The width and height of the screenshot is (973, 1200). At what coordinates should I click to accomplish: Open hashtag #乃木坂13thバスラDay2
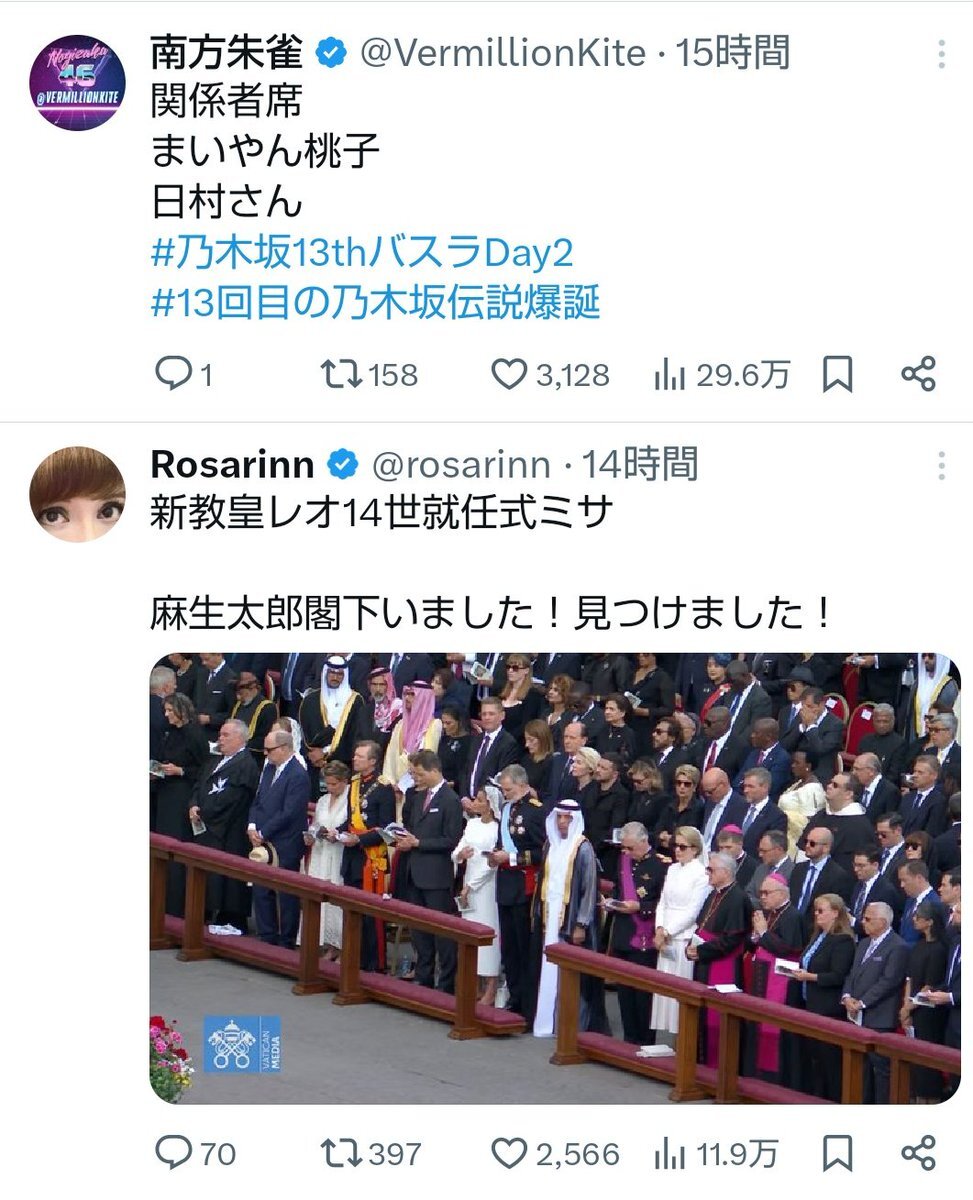[x=362, y=254]
